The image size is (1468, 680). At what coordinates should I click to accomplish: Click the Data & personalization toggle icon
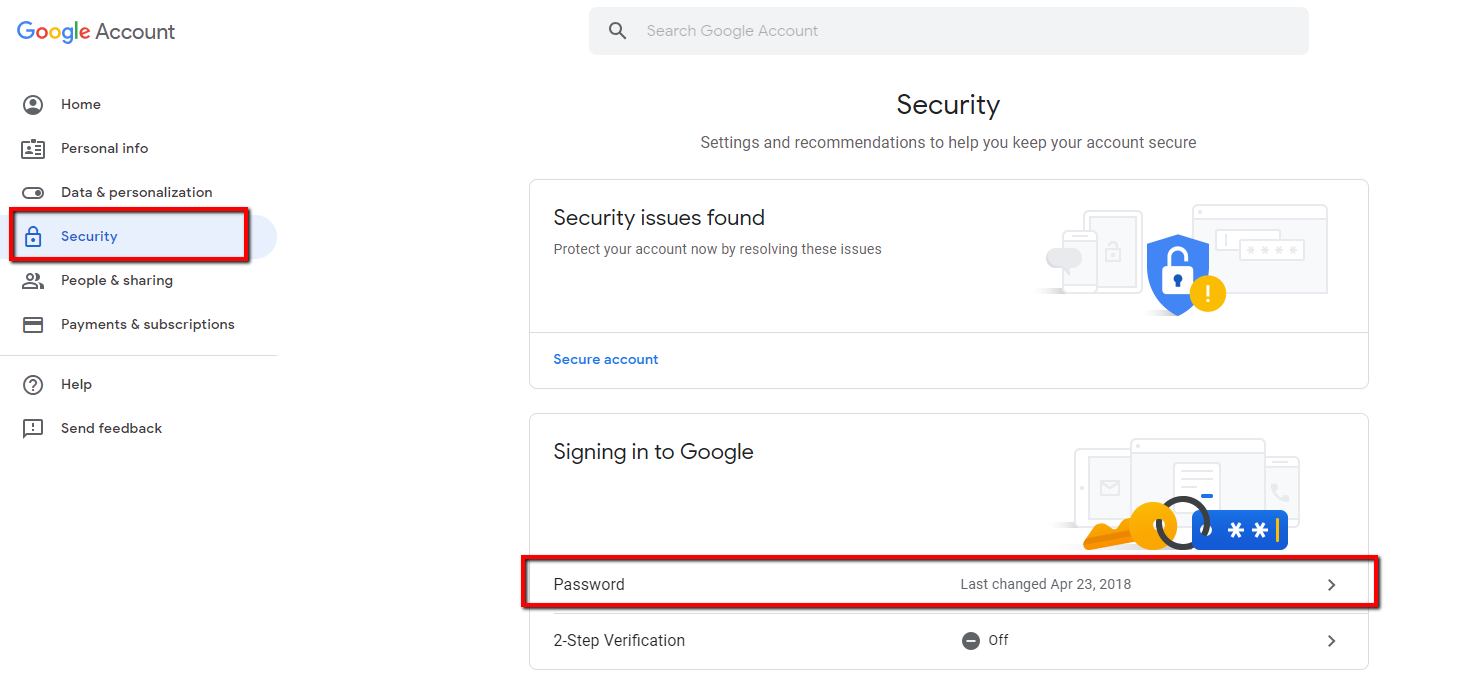click(x=33, y=193)
